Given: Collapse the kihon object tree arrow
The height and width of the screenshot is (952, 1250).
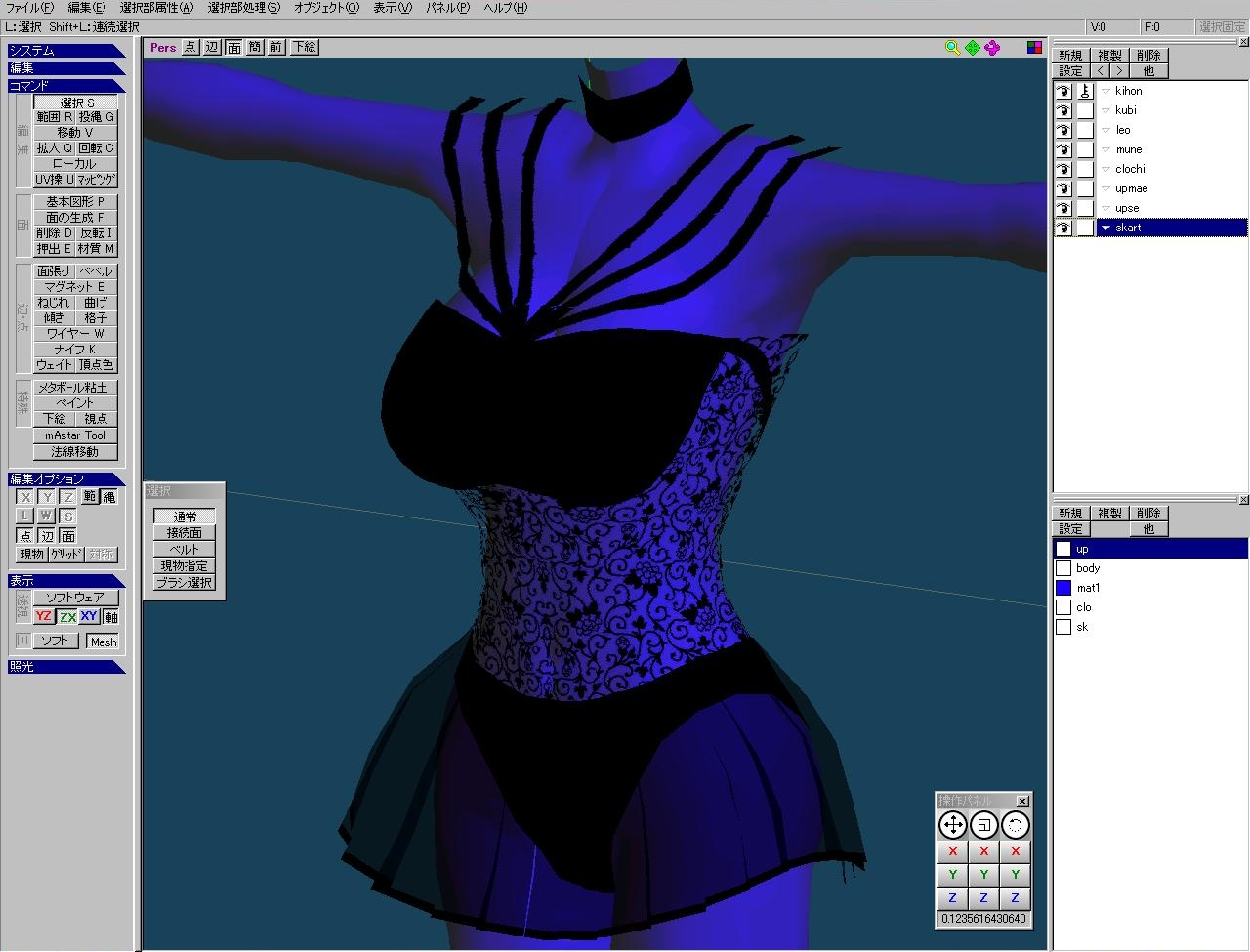Looking at the screenshot, I should pyautogui.click(x=1105, y=91).
